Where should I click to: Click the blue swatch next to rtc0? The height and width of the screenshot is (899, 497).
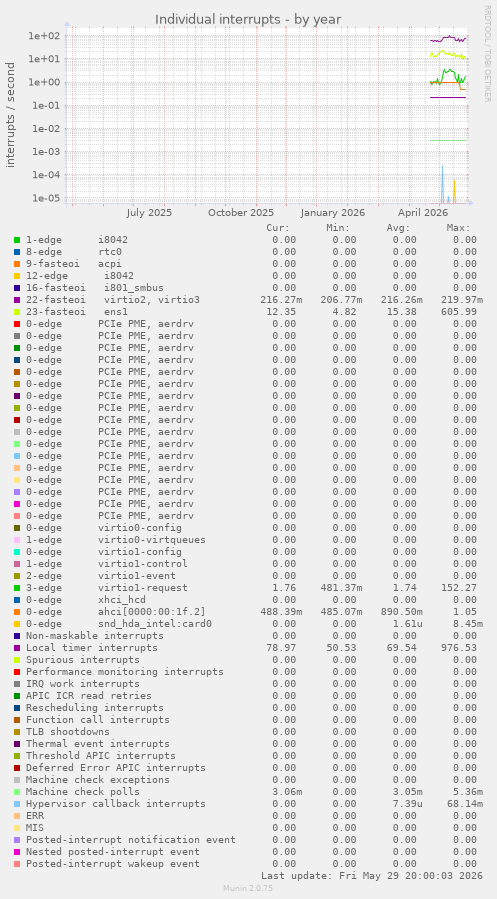coord(17,252)
